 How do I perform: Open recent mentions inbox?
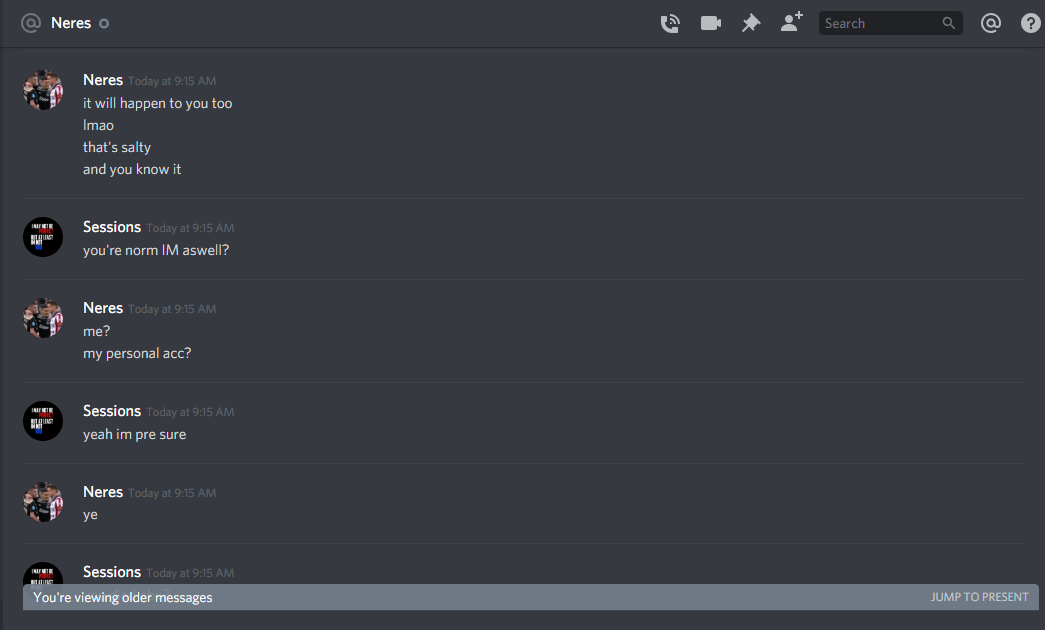[x=990, y=23]
